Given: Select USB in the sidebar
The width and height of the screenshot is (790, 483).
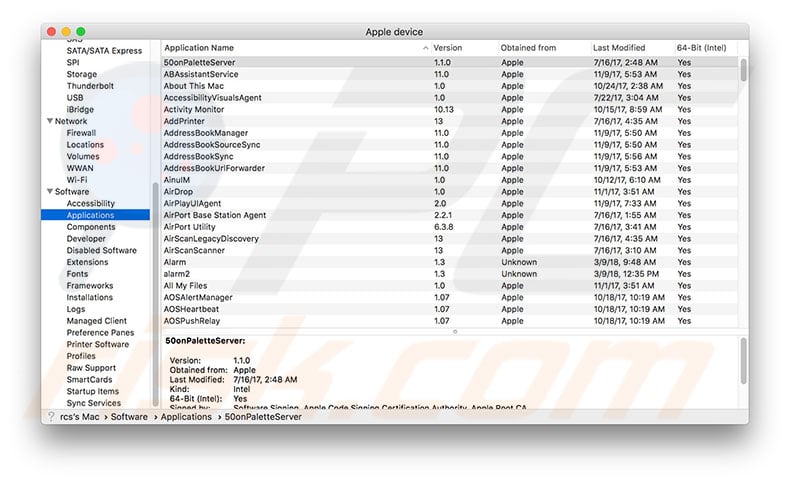Looking at the screenshot, I should click(x=75, y=98).
